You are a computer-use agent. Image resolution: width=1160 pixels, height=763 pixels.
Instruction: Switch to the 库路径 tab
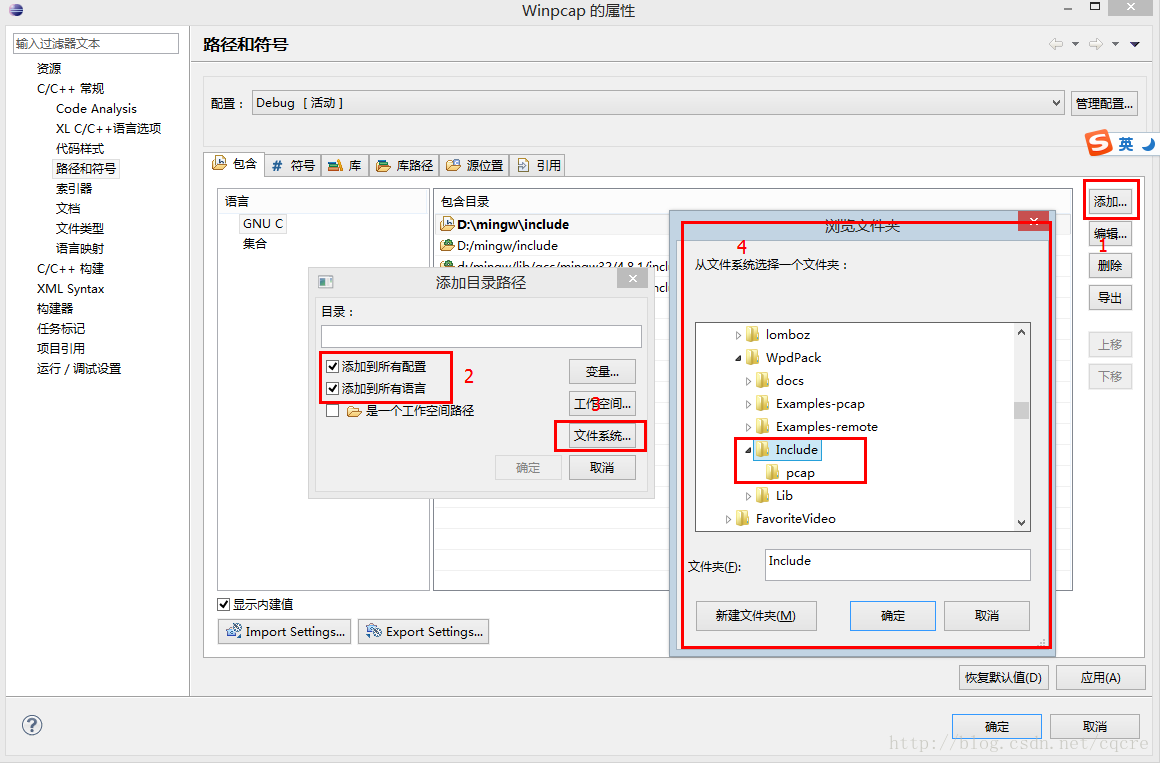(404, 165)
